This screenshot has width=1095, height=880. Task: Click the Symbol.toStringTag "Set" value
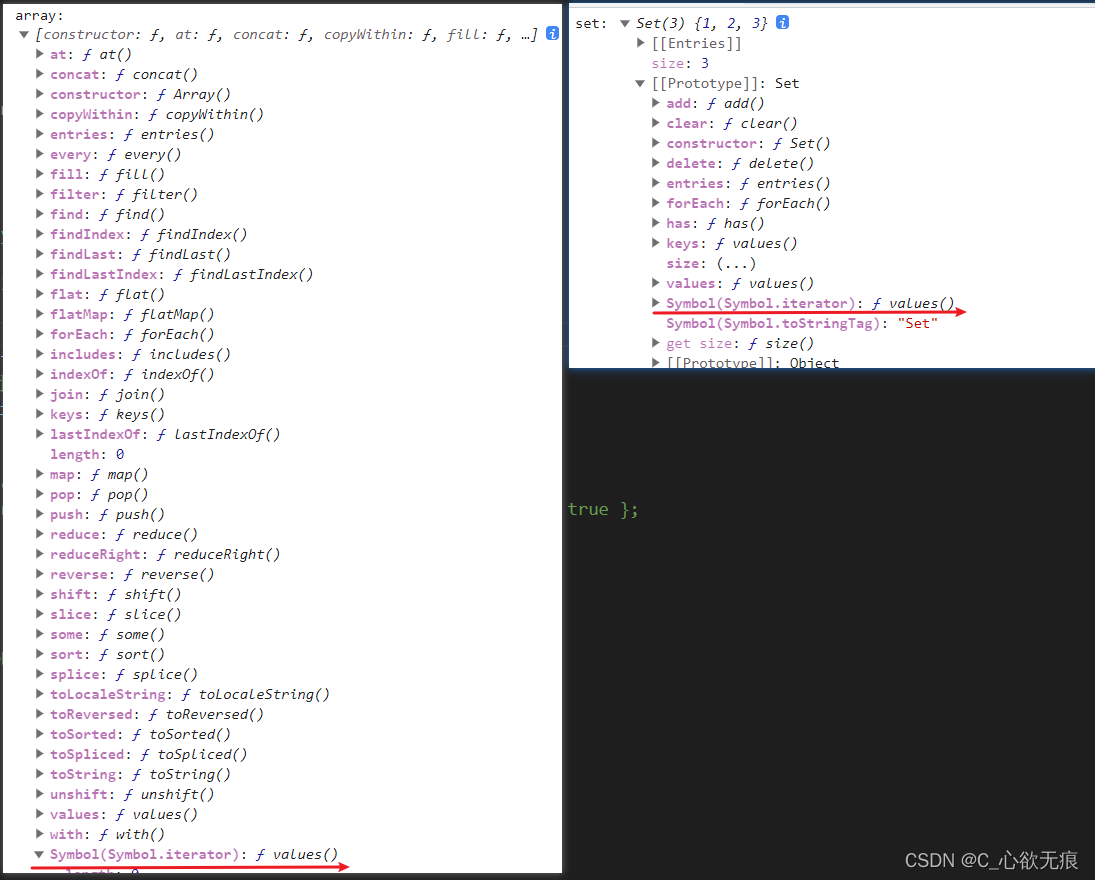coord(917,323)
